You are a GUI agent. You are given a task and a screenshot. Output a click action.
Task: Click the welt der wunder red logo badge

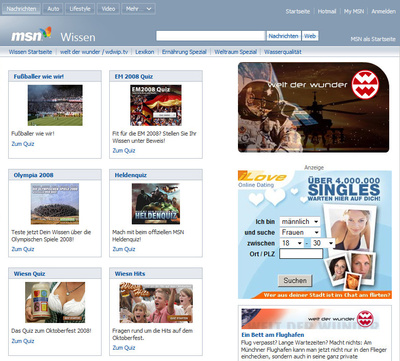[x=365, y=85]
